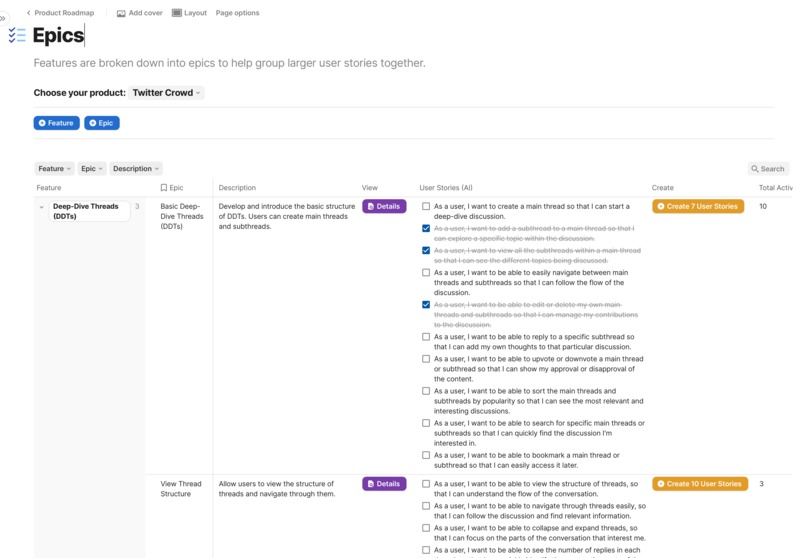The width and height of the screenshot is (806, 558).
Task: Click the Create column header
Action: (x=663, y=188)
